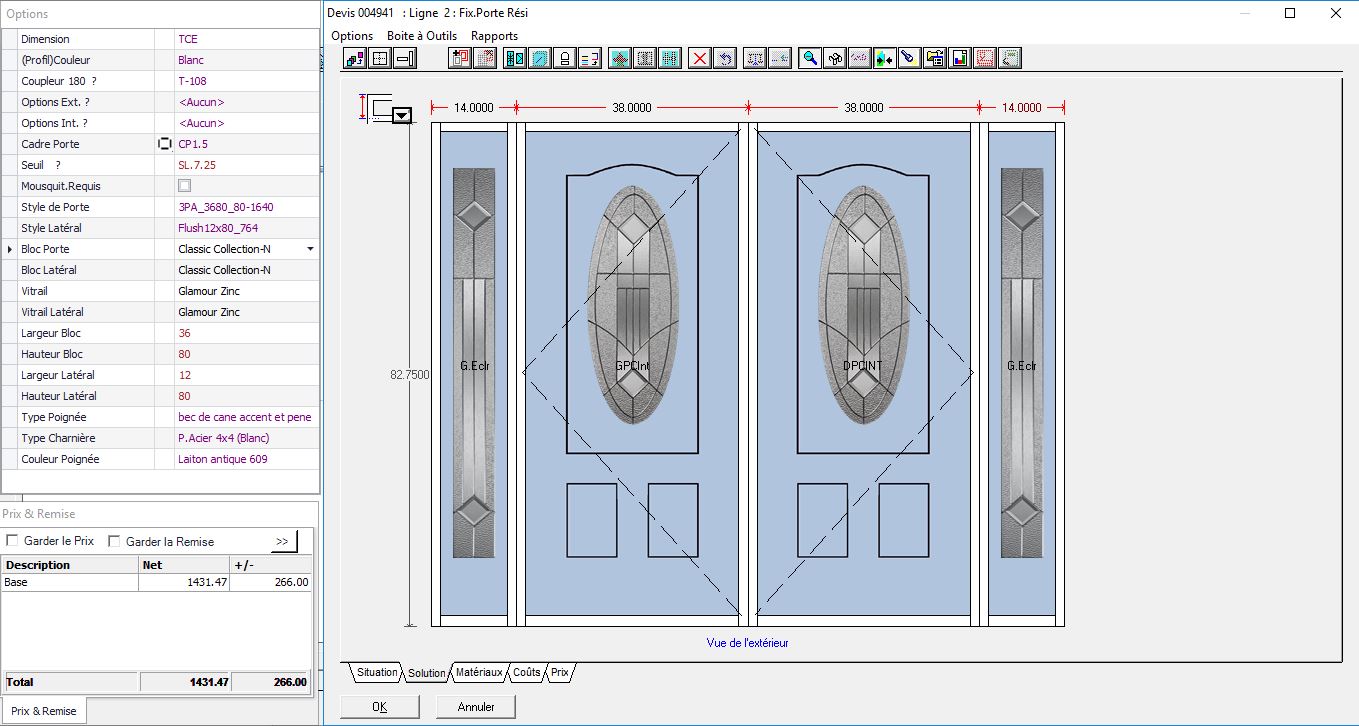Click the red X delete icon
1359x726 pixels.
(x=700, y=59)
